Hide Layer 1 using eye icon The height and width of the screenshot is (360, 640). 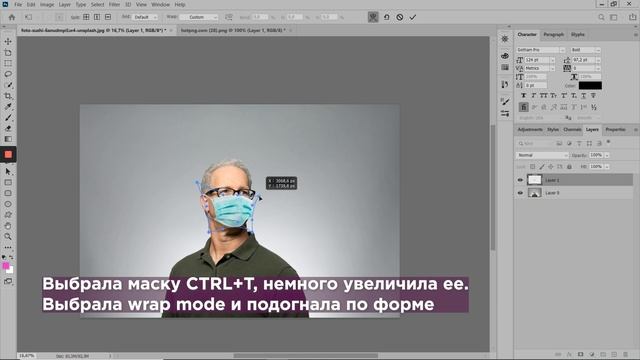click(x=520, y=180)
